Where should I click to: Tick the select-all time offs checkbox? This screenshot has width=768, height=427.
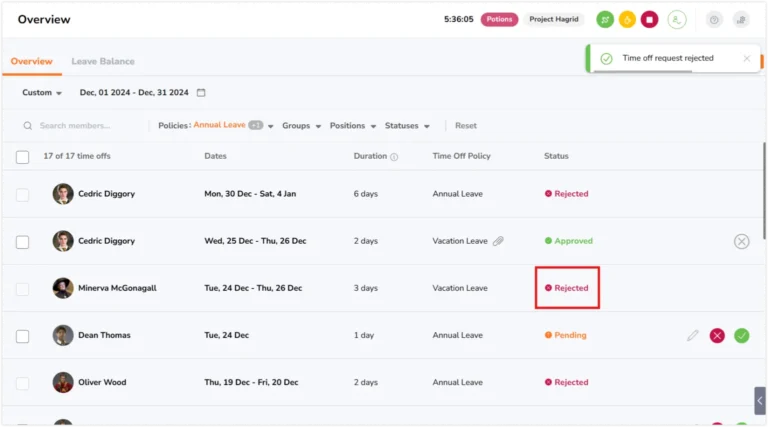[23, 157]
